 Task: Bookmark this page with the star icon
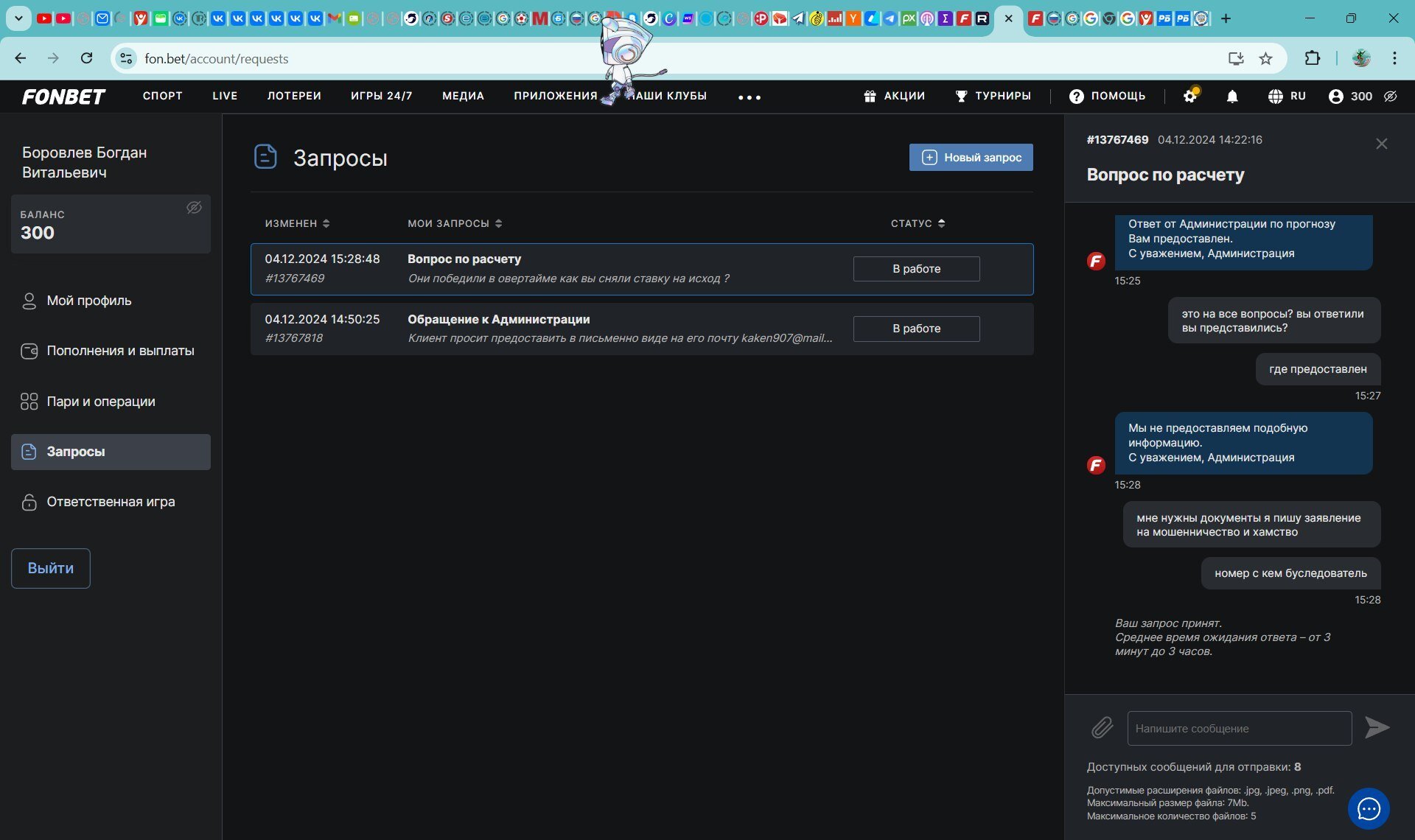coord(1265,59)
